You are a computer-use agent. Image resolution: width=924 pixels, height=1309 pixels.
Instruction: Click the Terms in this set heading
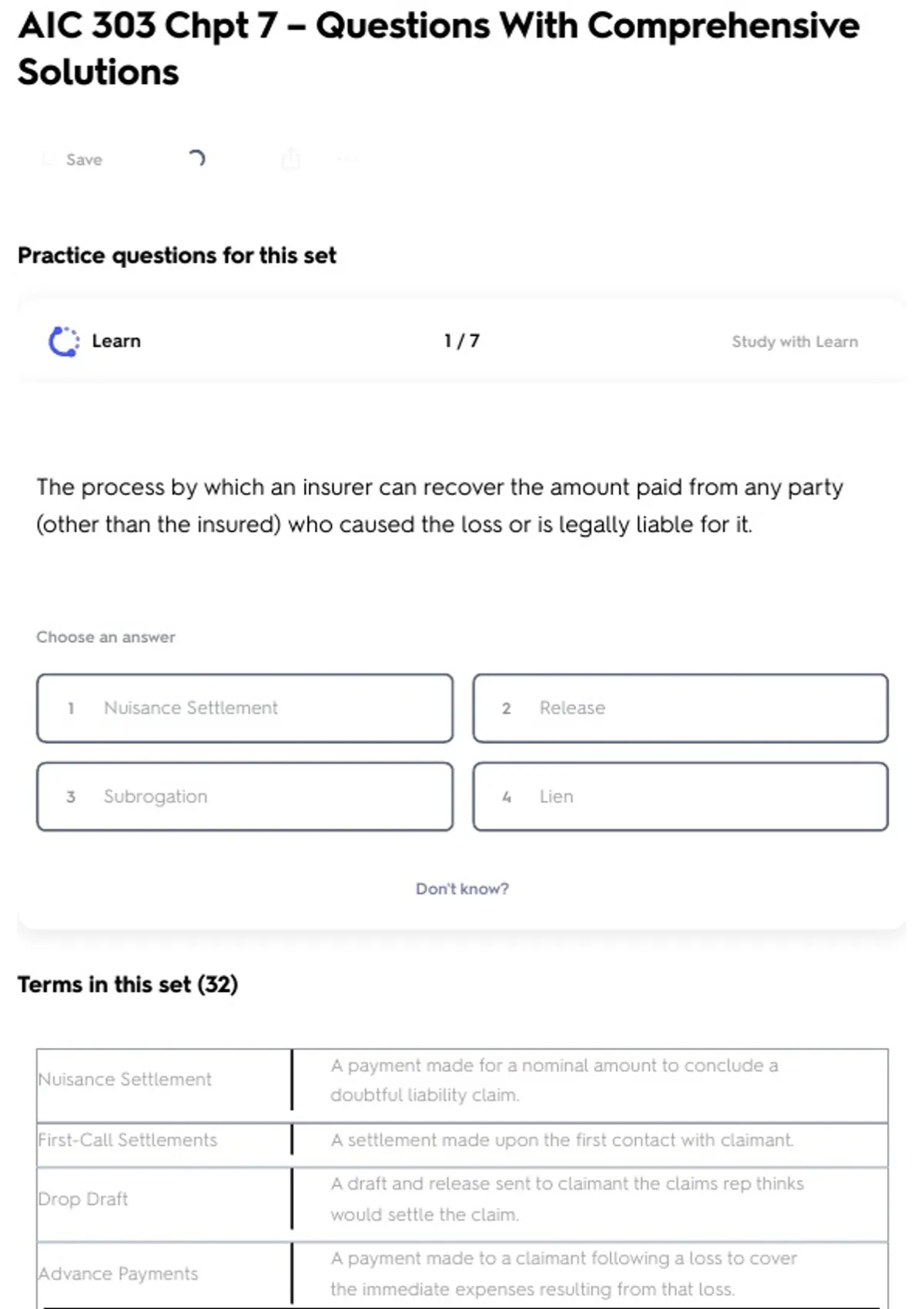pos(128,984)
